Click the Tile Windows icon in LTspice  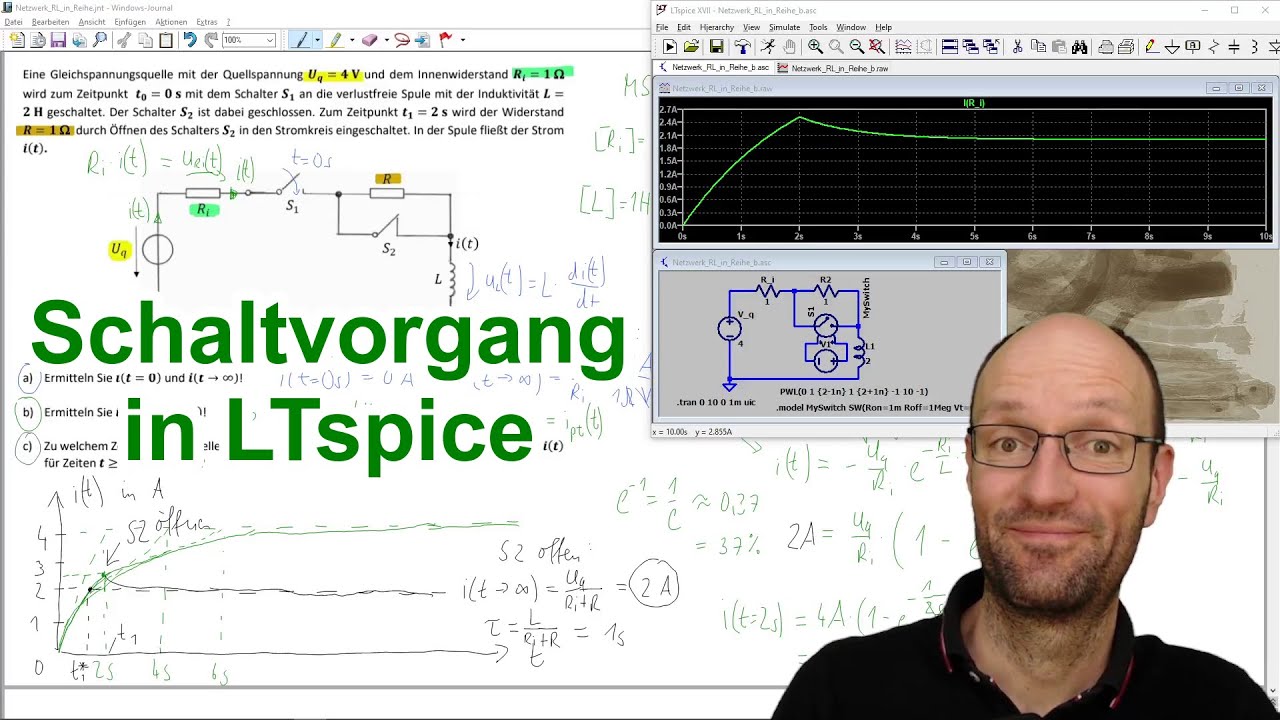pyautogui.click(x=949, y=47)
